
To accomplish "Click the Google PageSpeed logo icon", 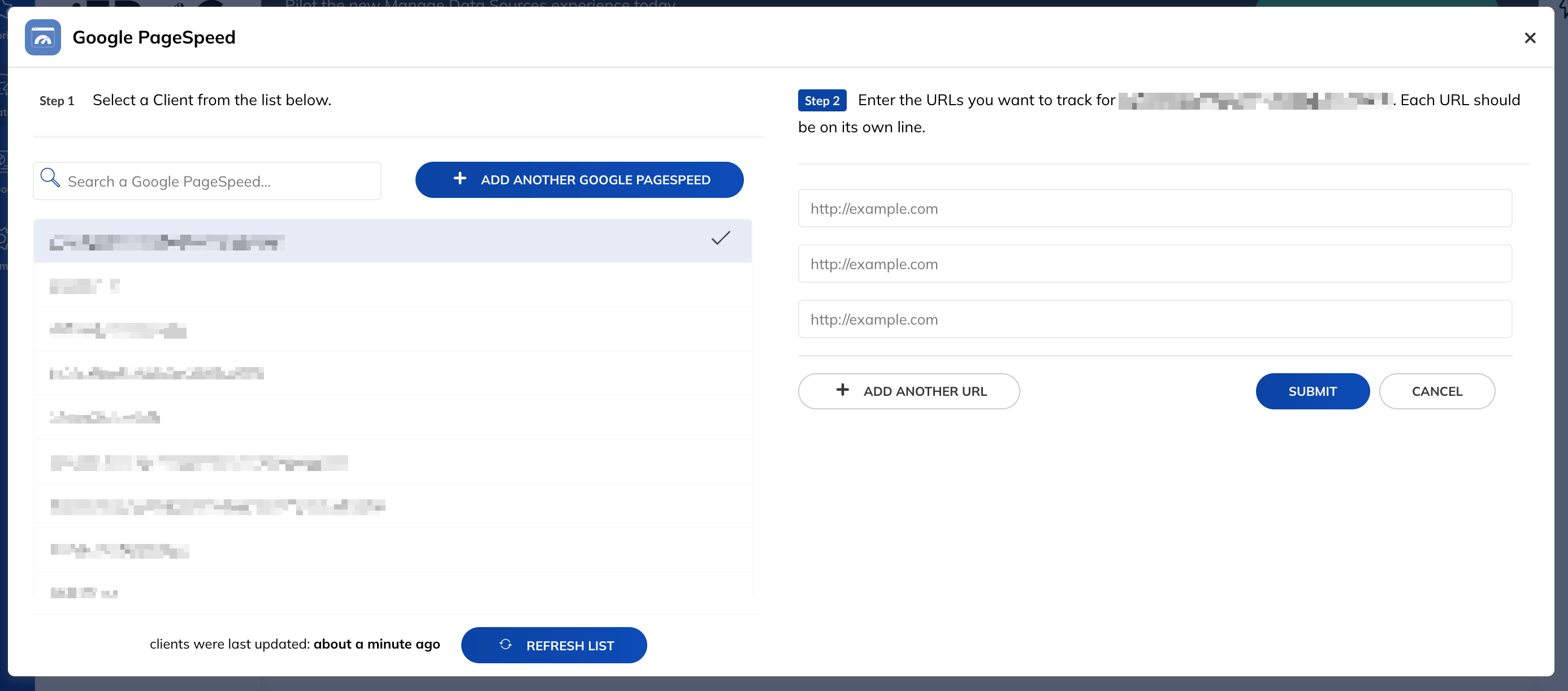I will point(42,37).
